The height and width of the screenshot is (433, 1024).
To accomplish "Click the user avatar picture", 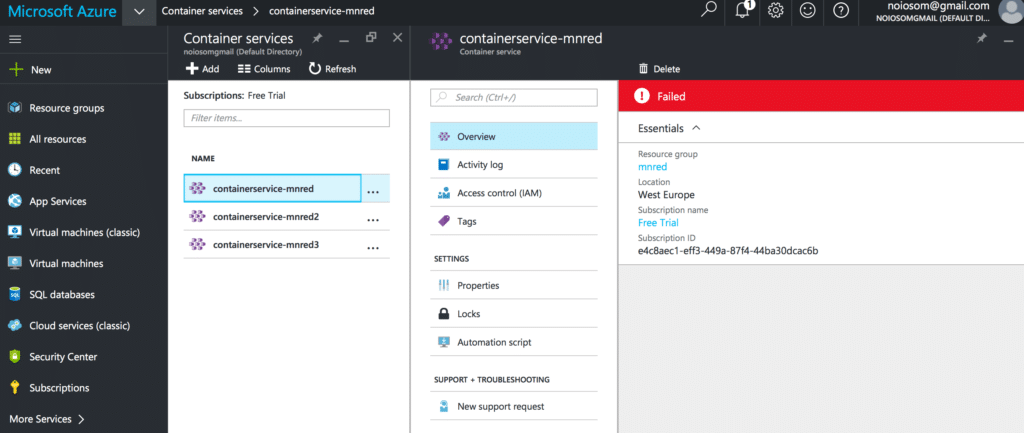I will (x=1011, y=11).
